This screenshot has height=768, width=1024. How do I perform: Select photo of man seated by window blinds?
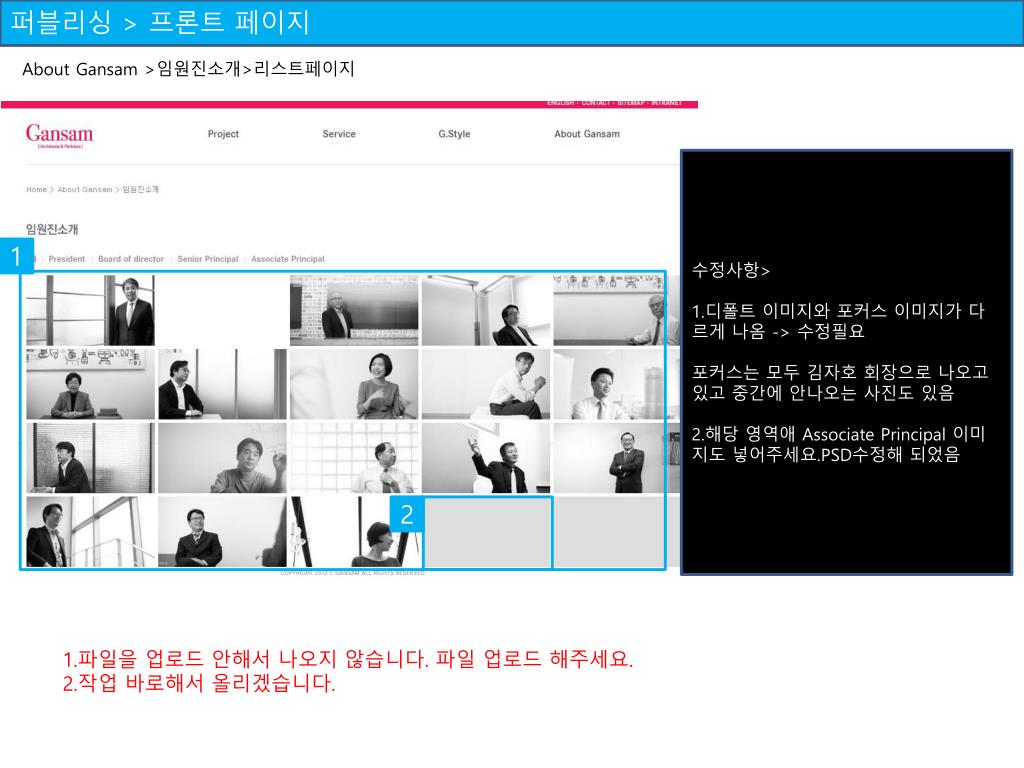coord(90,458)
